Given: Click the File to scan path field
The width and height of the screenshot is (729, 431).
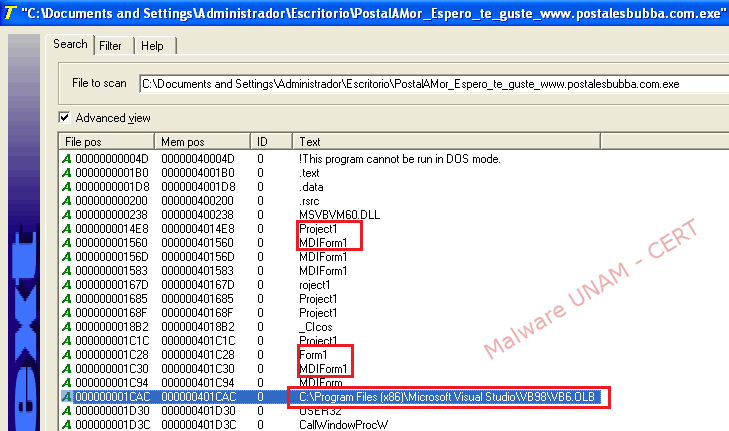Looking at the screenshot, I should tap(434, 84).
